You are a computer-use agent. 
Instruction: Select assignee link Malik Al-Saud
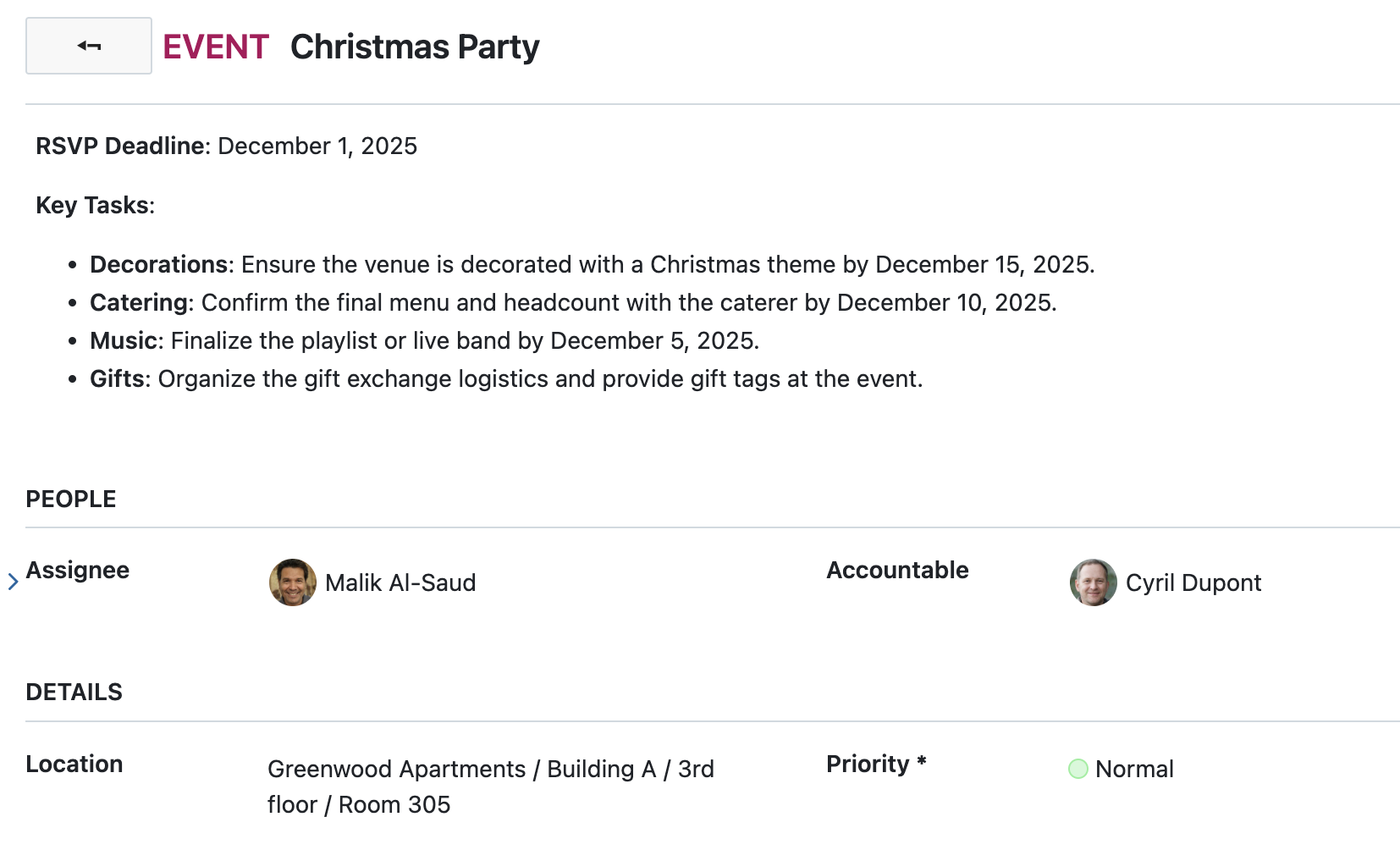tap(400, 582)
